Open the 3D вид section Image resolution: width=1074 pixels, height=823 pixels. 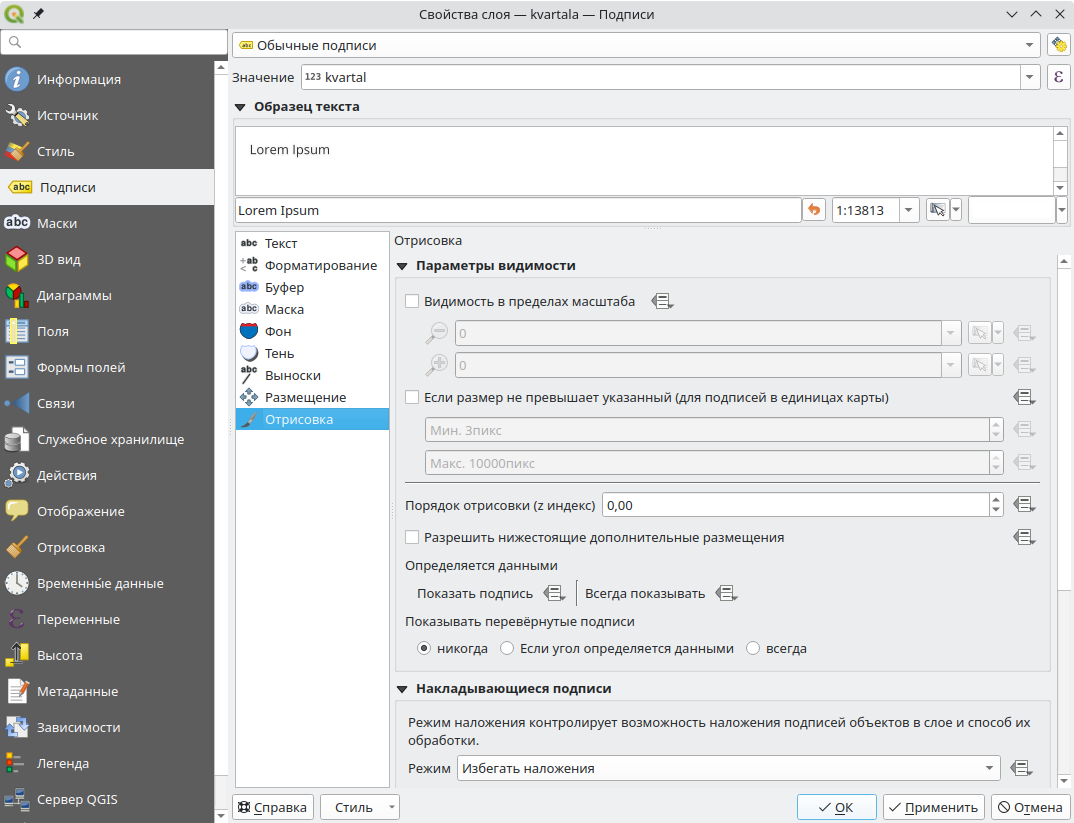tap(107, 259)
